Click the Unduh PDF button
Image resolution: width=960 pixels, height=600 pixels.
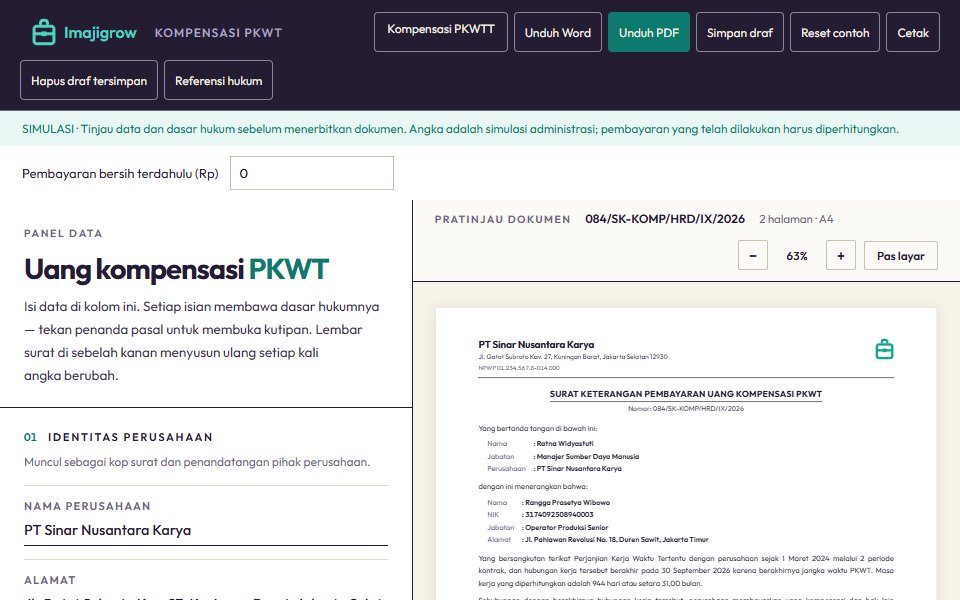click(x=649, y=32)
